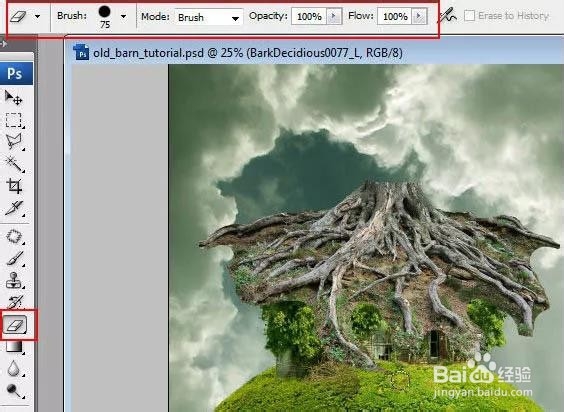Select the Eraser tool in toolbox

pos(15,325)
